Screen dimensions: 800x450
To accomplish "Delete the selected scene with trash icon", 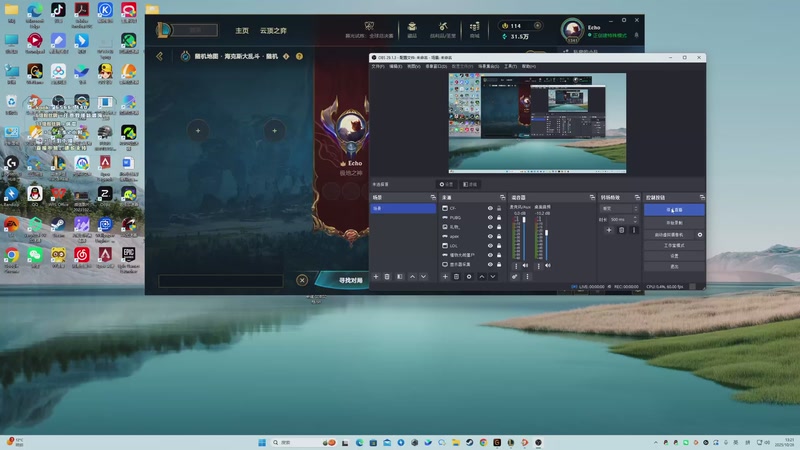I will tap(387, 277).
